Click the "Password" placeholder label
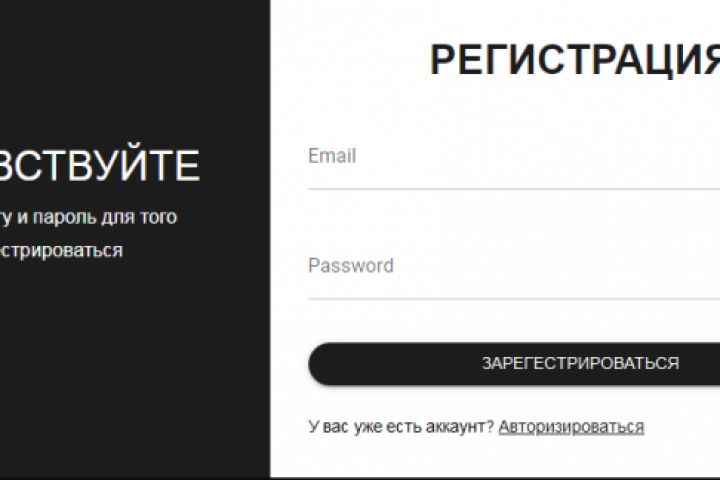 click(351, 266)
